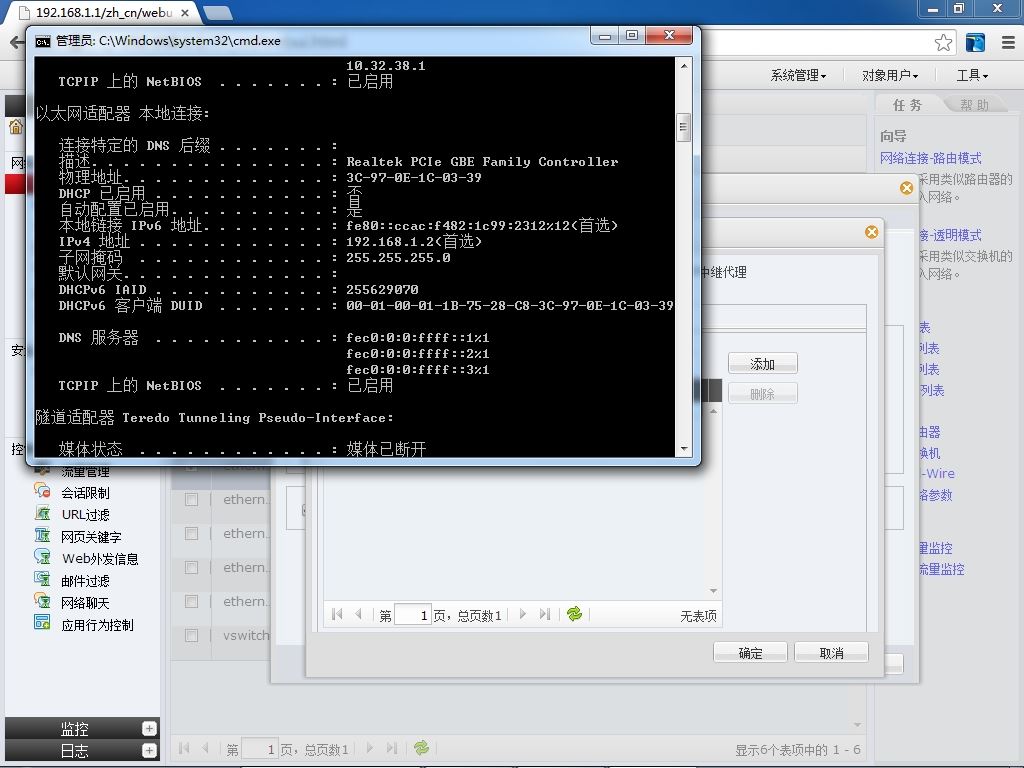The image size is (1024, 768).
Task: Click the bookmark star icon in address bar
Action: click(943, 43)
